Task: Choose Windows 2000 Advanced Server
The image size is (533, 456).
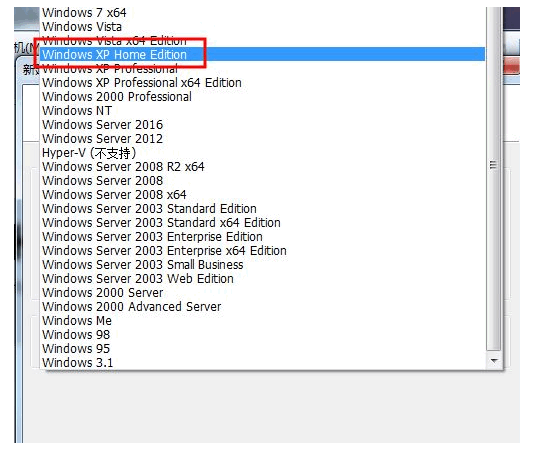Action: click(x=263, y=306)
